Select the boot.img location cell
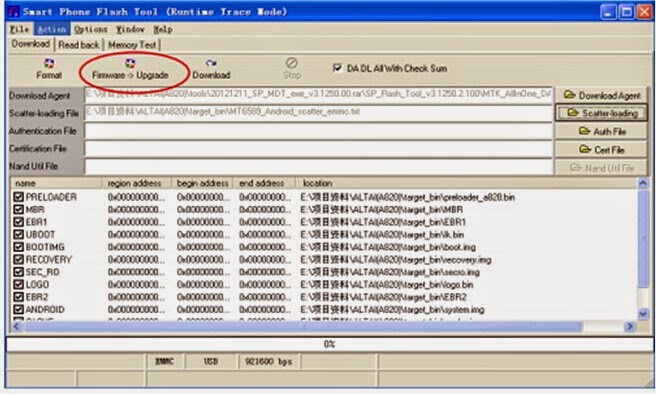 coord(388,247)
